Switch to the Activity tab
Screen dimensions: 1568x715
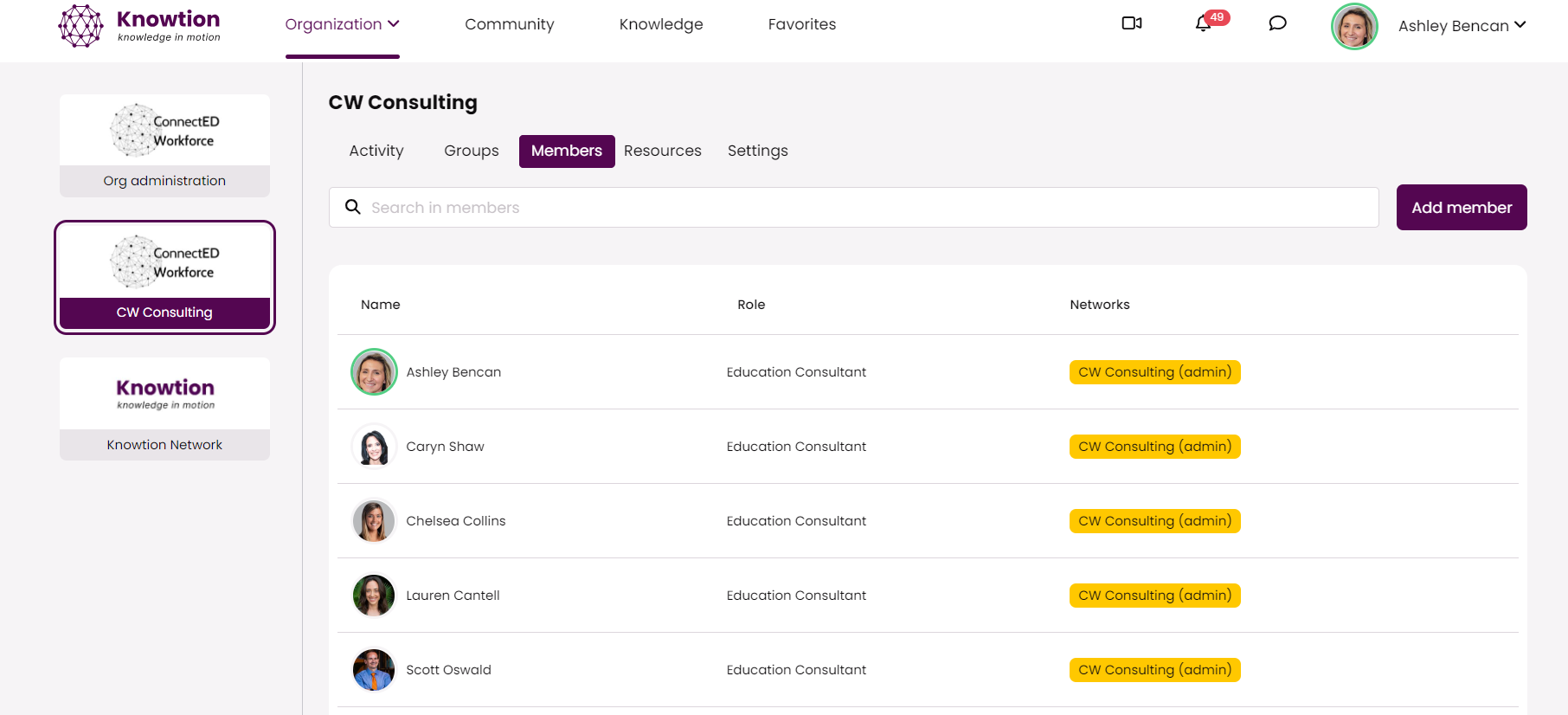pyautogui.click(x=376, y=151)
